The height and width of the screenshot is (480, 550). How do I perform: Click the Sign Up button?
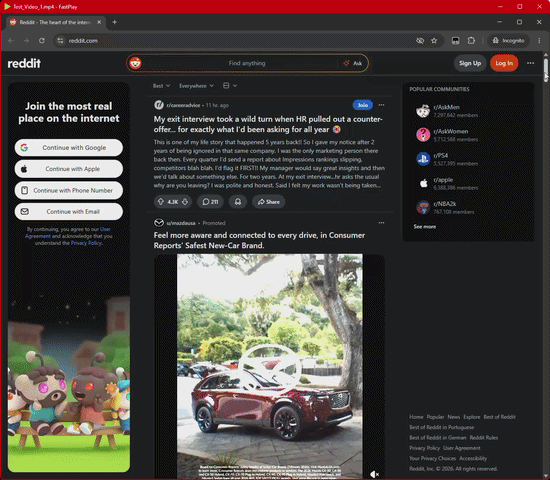click(470, 63)
